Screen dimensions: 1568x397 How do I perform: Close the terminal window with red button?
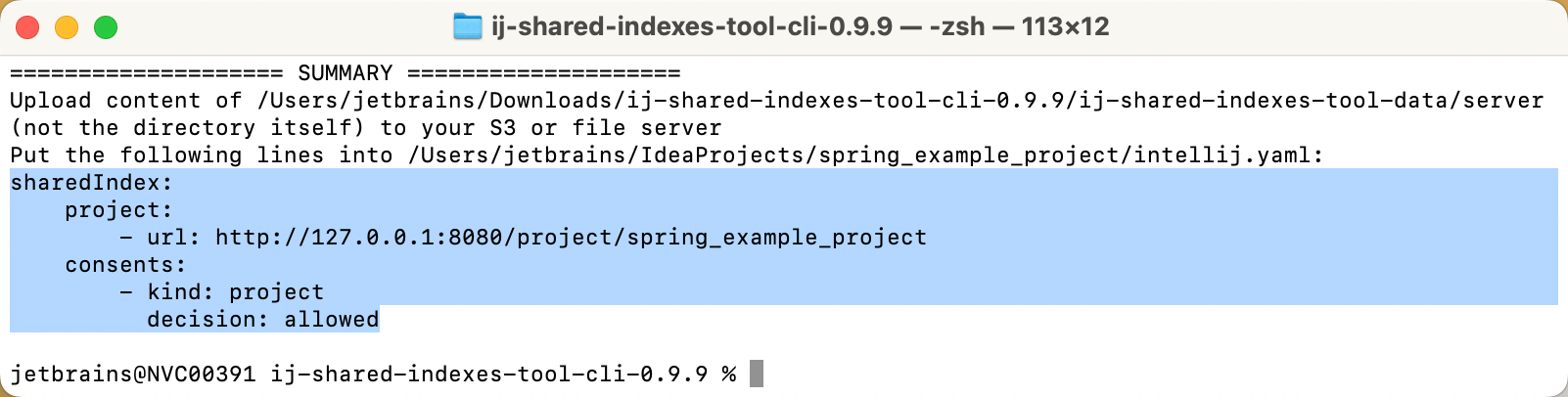pyautogui.click(x=27, y=27)
